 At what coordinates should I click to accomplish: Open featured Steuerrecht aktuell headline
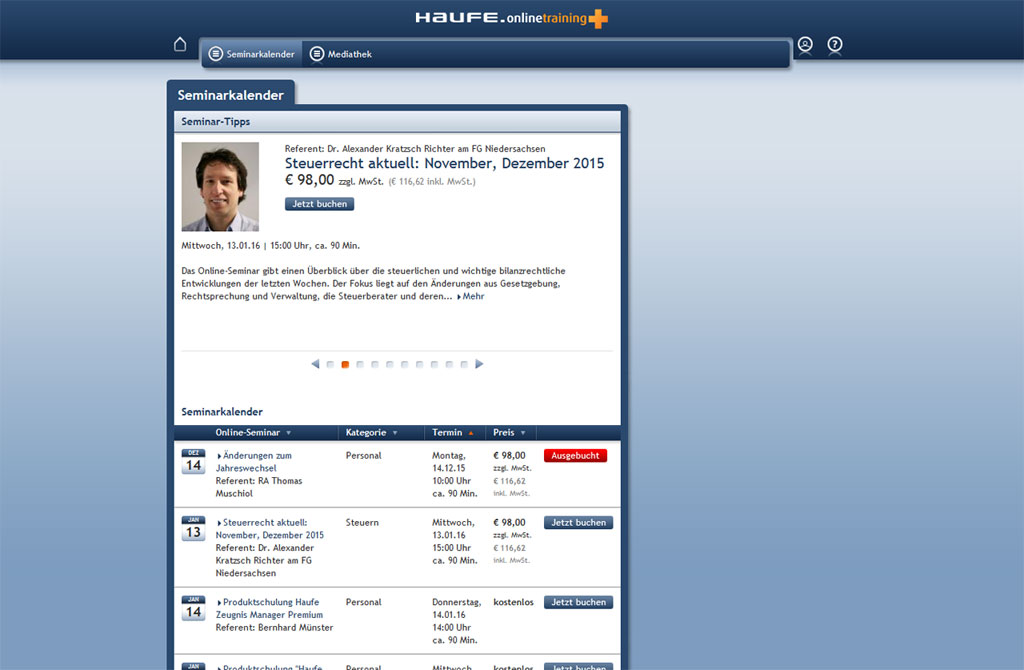[x=444, y=163]
